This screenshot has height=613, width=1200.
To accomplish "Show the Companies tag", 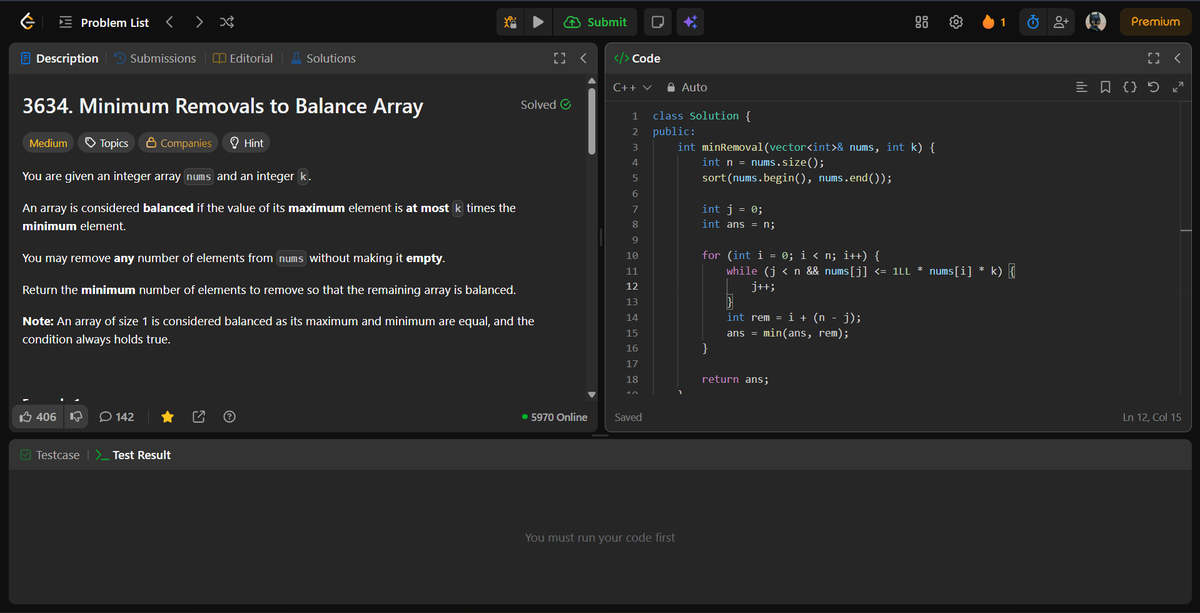I will tap(179, 143).
